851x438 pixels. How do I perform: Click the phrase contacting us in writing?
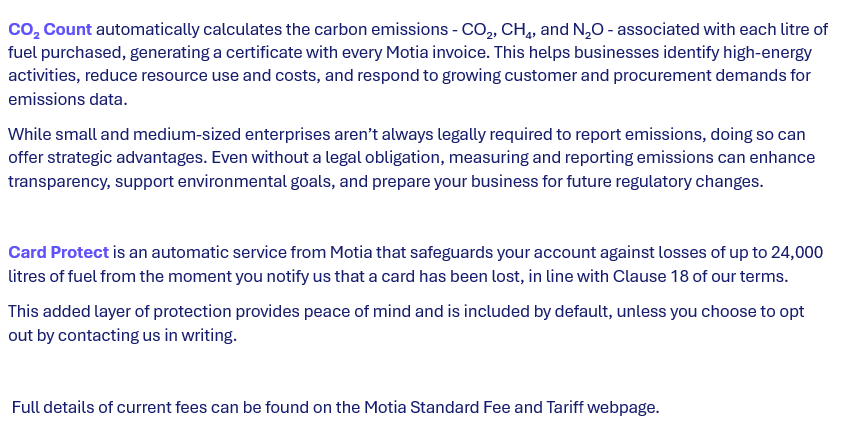point(147,335)
